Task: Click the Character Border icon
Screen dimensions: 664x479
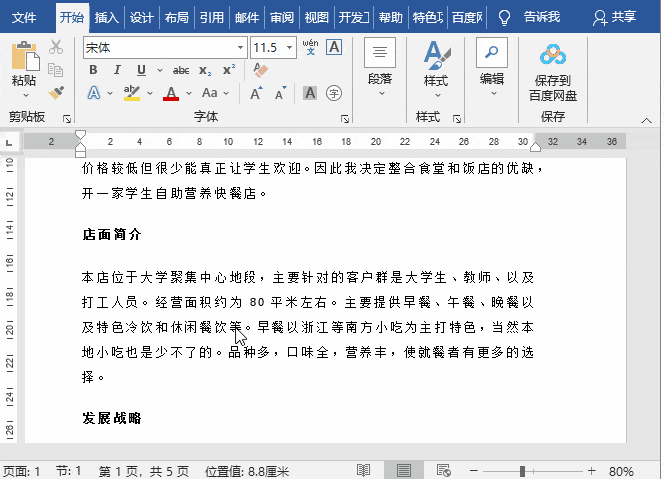Action: click(x=334, y=47)
